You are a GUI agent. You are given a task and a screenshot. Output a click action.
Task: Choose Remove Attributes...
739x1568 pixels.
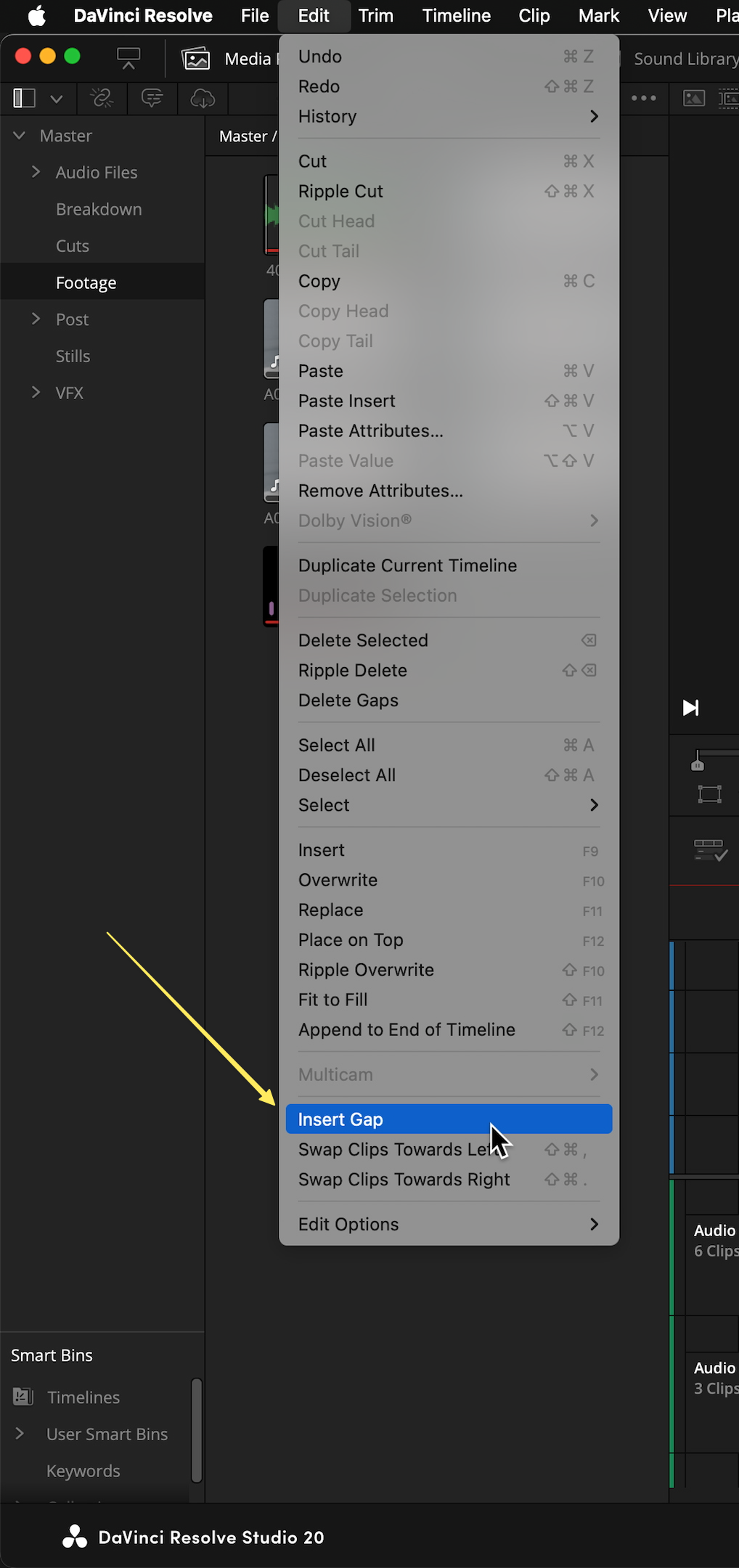(449, 491)
